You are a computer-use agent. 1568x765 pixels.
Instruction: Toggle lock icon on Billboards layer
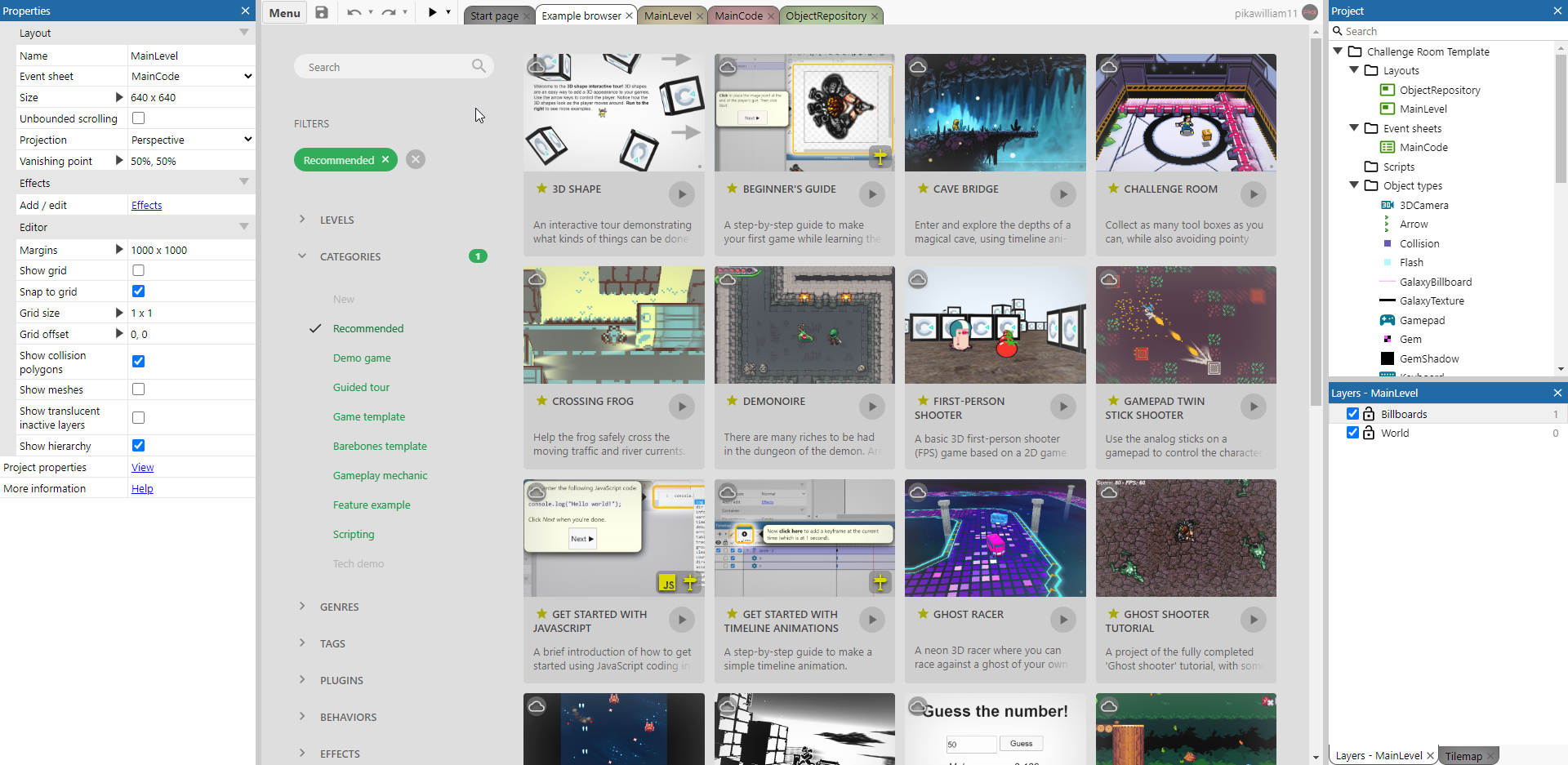(x=1369, y=414)
